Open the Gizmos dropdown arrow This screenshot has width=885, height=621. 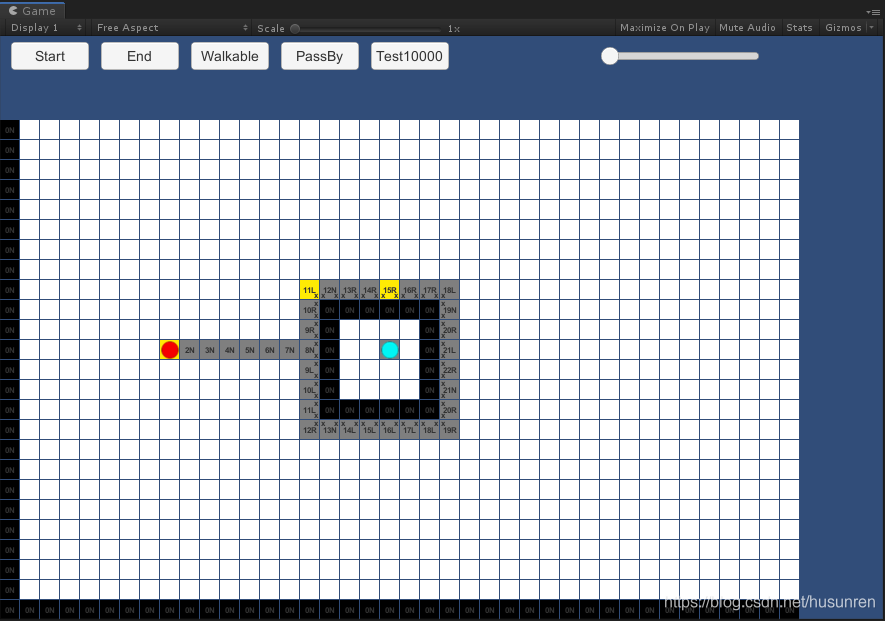point(871,28)
